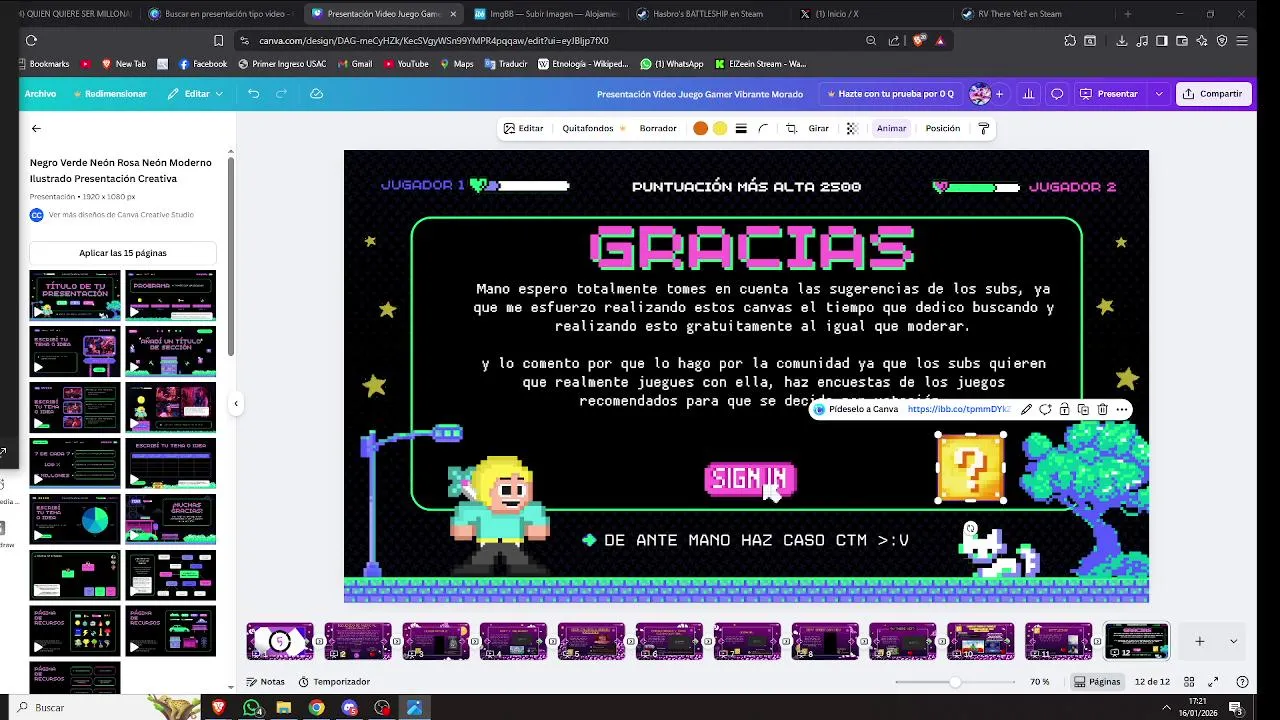Open the analytics bar chart icon
This screenshot has width=1280, height=720.
(1028, 94)
